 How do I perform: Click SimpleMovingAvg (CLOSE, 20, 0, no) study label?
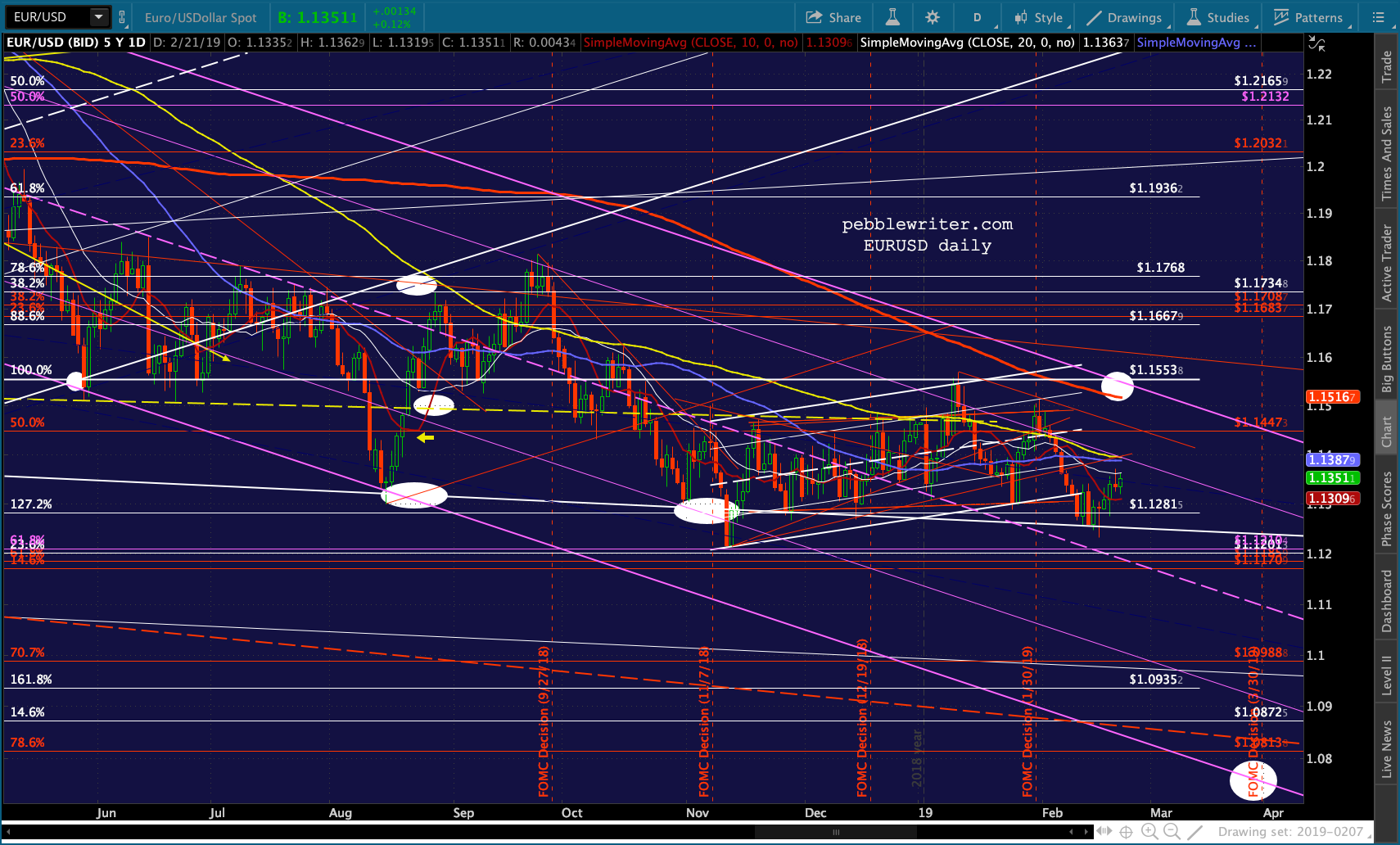point(968,43)
